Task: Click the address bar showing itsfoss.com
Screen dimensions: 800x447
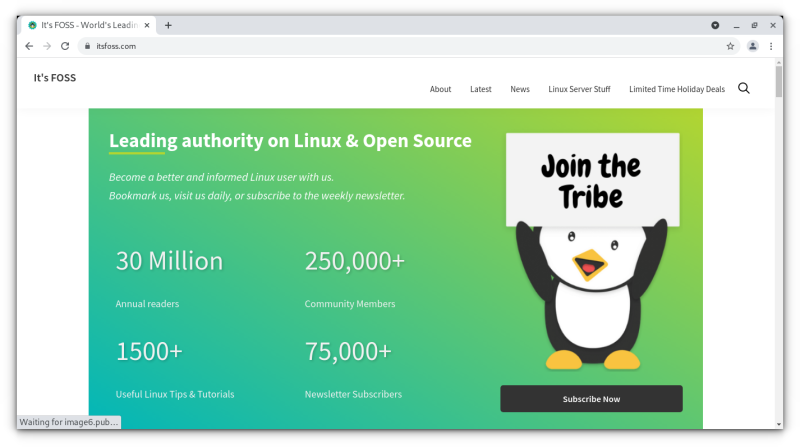Action: point(408,46)
